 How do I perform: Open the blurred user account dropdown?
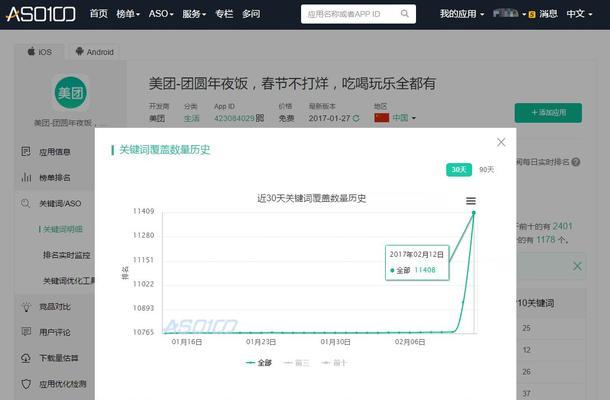(509, 14)
